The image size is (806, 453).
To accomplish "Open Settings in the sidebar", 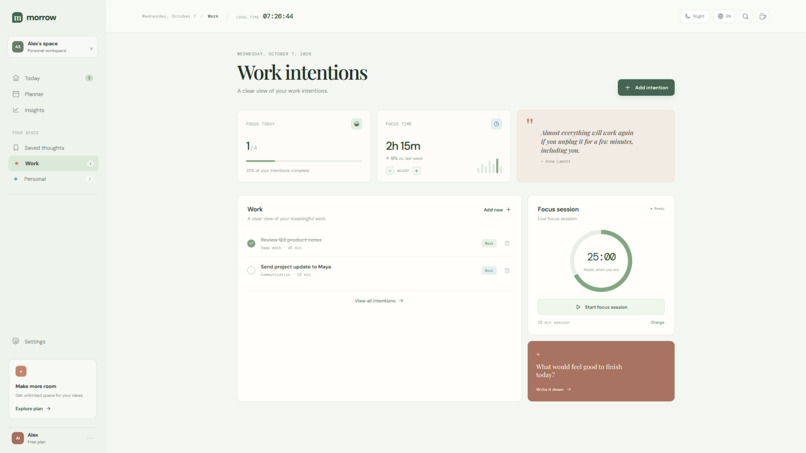I will point(53,341).
